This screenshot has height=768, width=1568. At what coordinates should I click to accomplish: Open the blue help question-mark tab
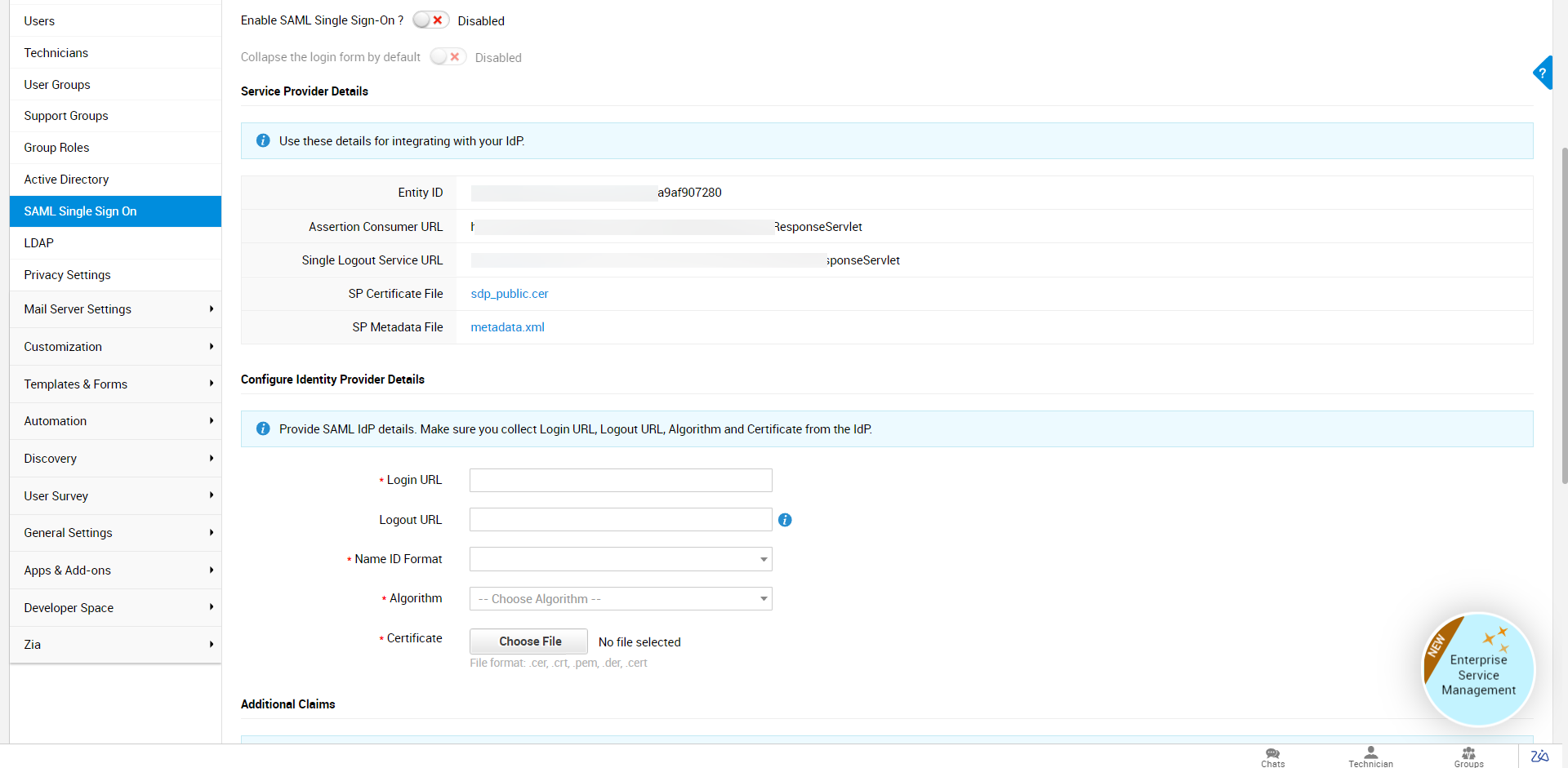coord(1543,73)
